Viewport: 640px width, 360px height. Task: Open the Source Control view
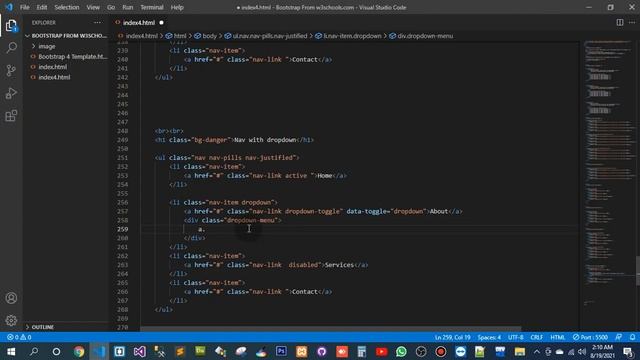[11, 70]
